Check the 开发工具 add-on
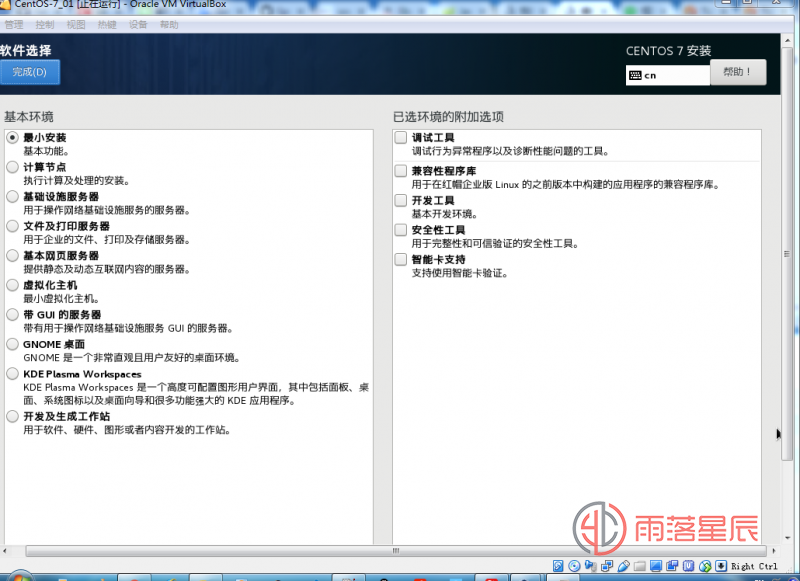This screenshot has height=581, width=800. click(x=401, y=200)
